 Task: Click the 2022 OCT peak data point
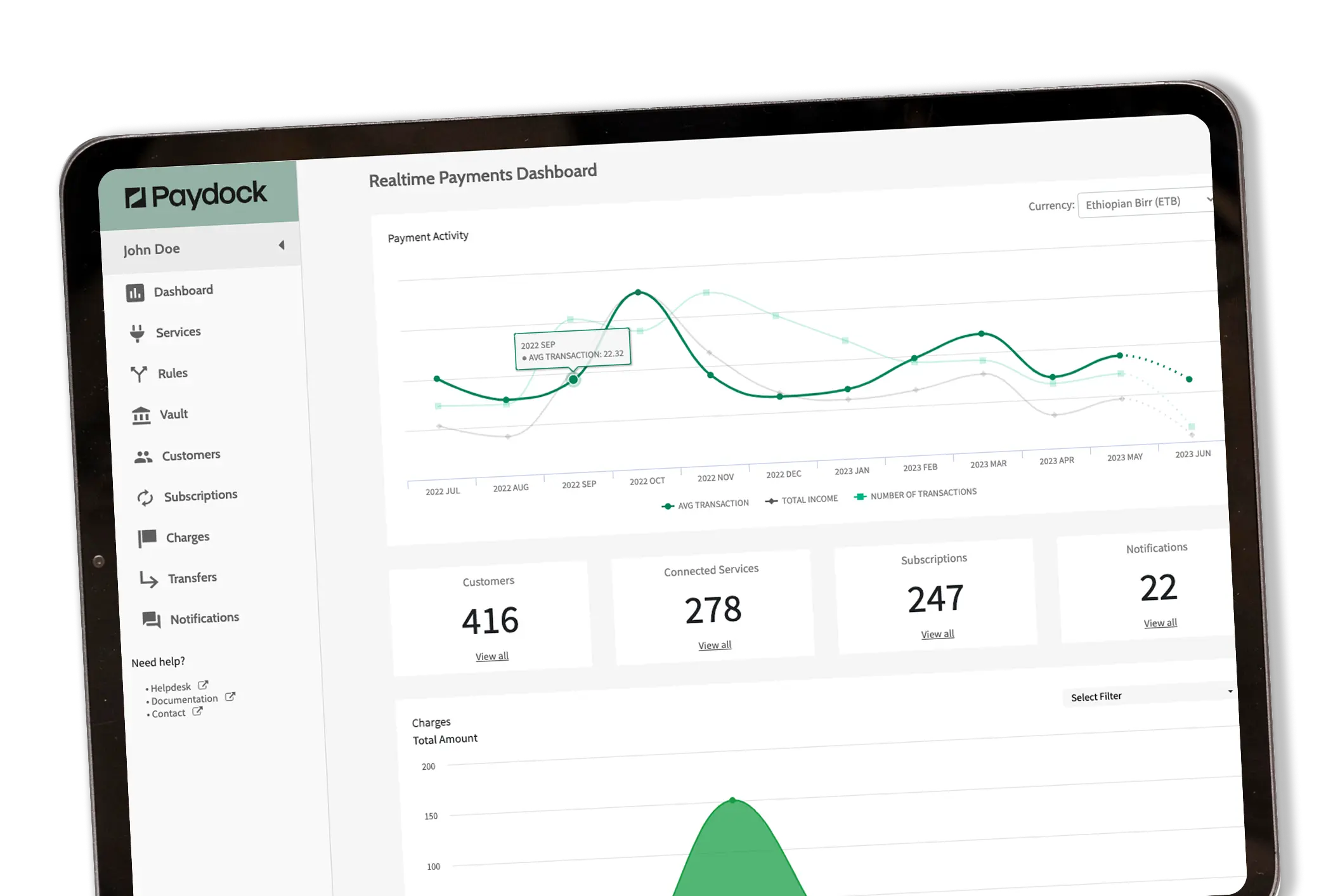coord(639,292)
